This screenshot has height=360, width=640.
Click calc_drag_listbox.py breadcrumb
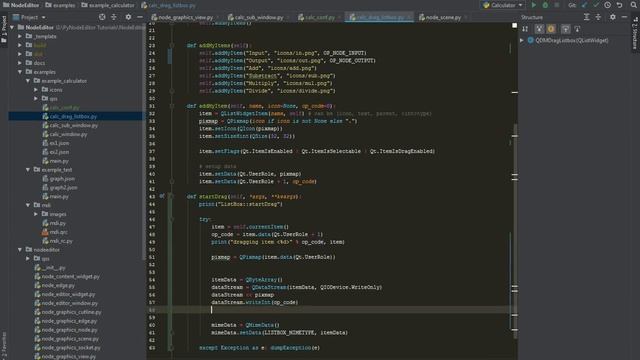[x=168, y=5]
